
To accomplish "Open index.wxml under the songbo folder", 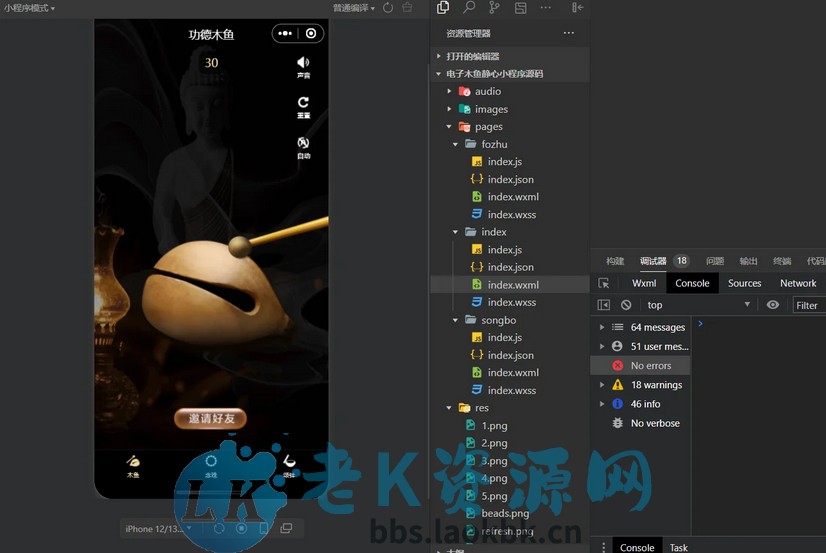I will click(510, 372).
